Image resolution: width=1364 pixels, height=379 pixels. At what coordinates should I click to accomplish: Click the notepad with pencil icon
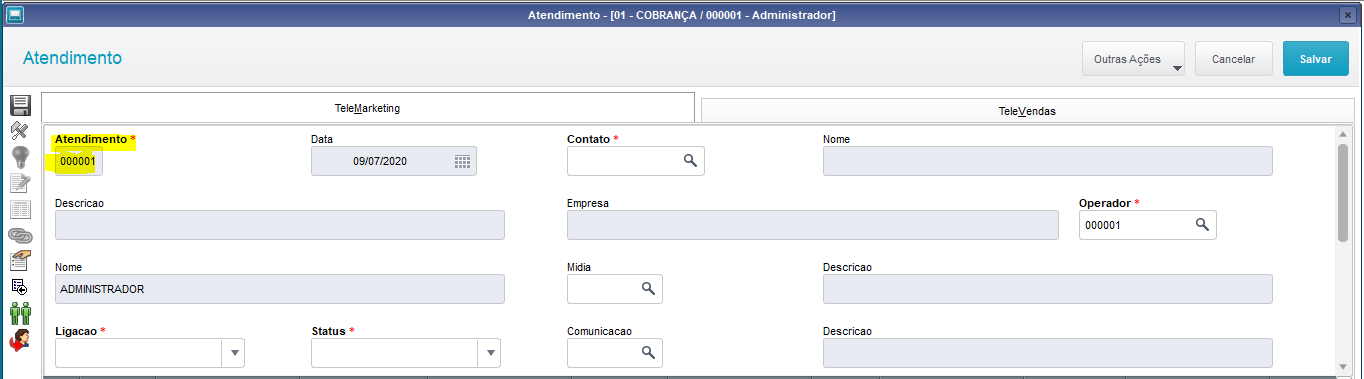(20, 183)
